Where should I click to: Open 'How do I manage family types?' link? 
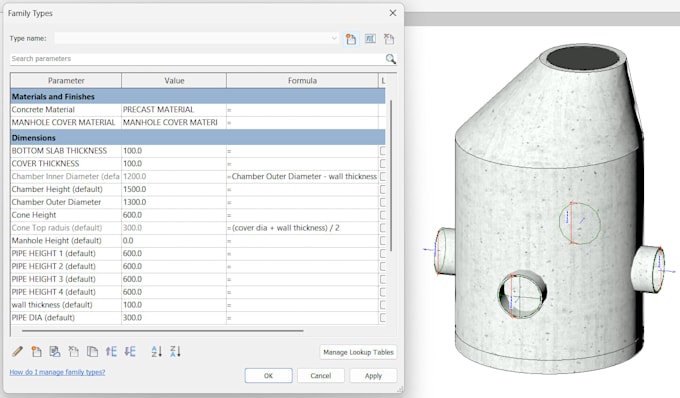click(57, 372)
